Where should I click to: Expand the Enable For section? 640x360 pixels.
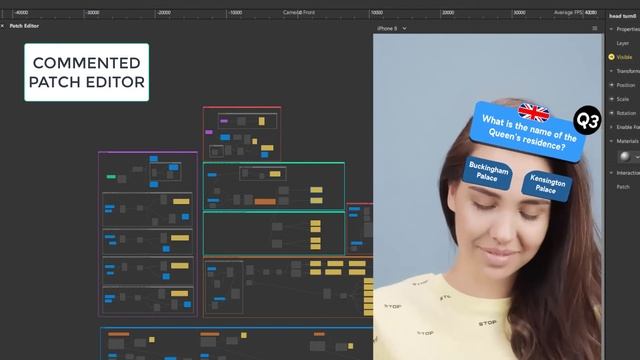[611, 127]
